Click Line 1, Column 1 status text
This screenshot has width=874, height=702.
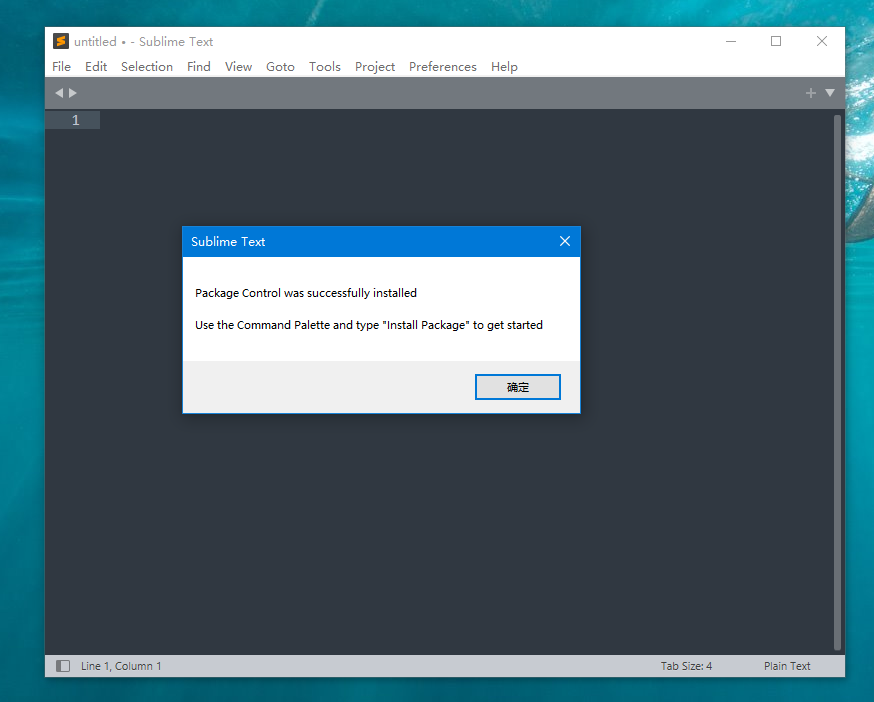[x=121, y=666]
